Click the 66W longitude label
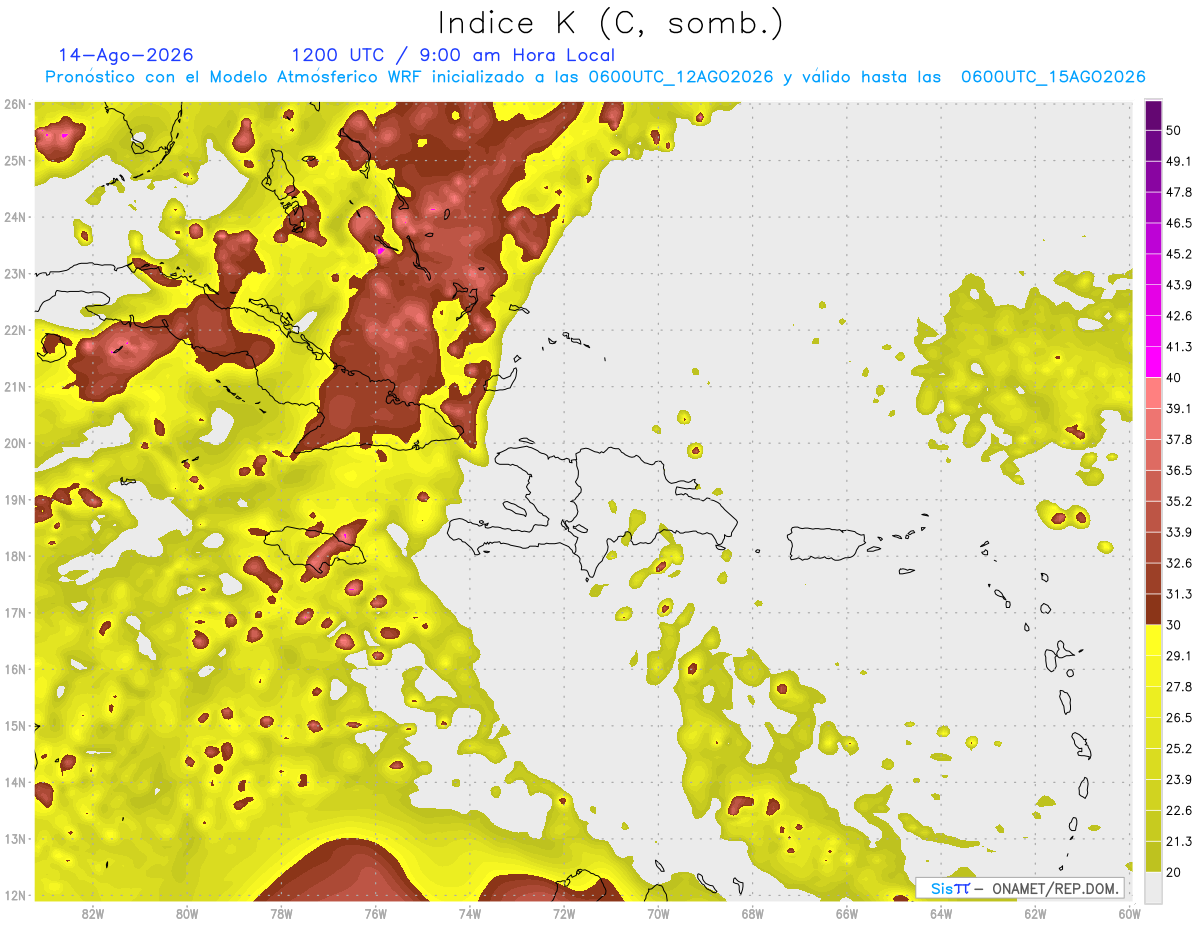Viewport: 1200px width, 927px height. coord(847,913)
